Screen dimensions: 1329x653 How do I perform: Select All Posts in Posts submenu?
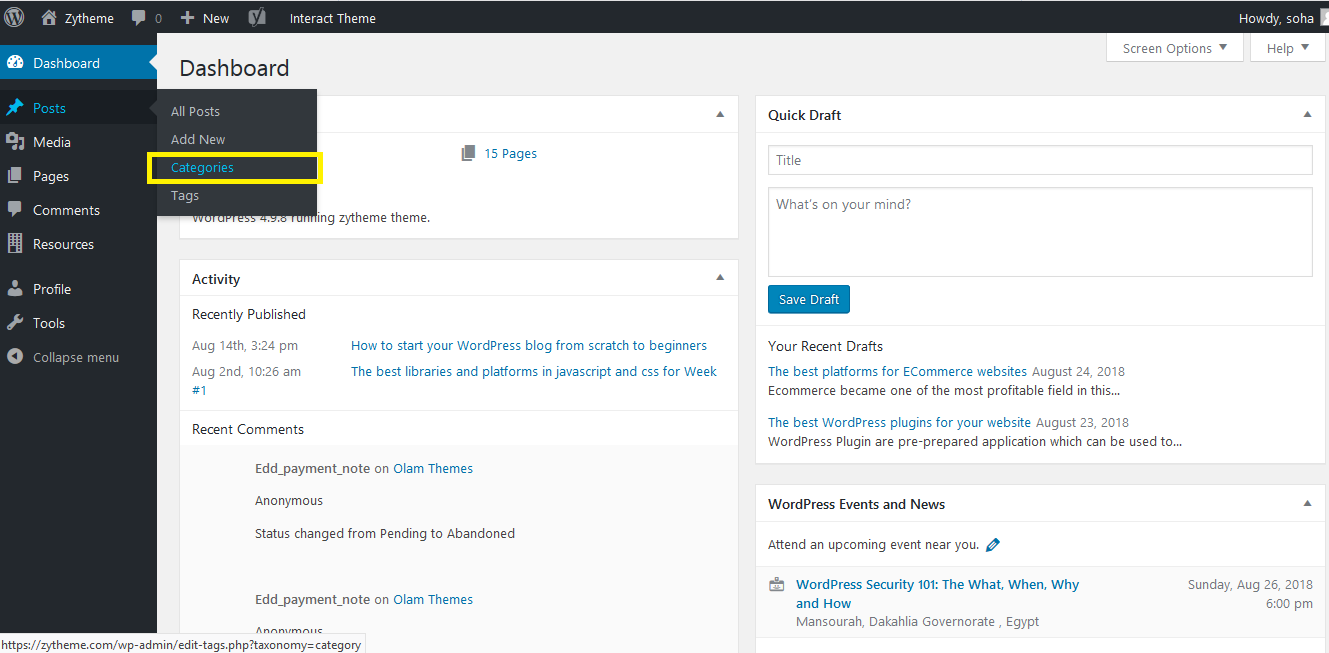click(x=195, y=111)
